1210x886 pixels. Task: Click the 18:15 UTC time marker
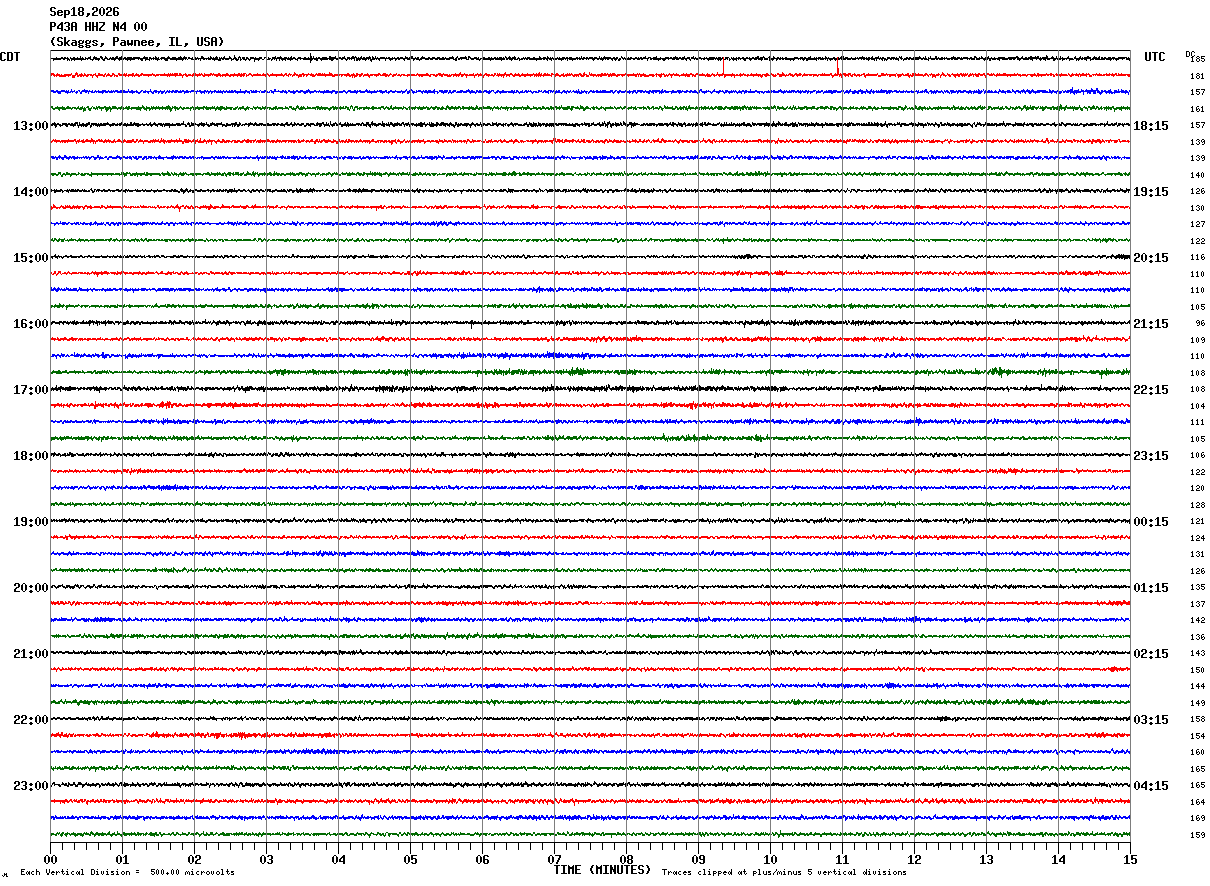tap(1151, 126)
